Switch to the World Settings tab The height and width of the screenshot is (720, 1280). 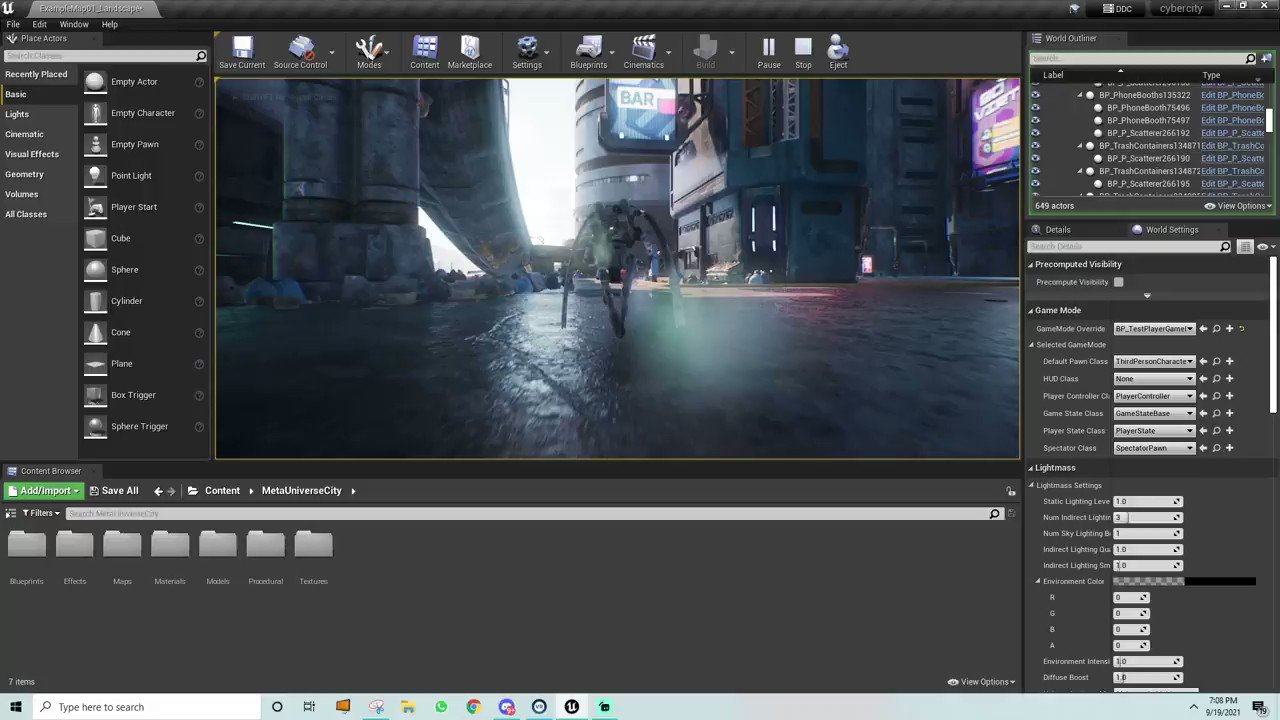point(1171,230)
